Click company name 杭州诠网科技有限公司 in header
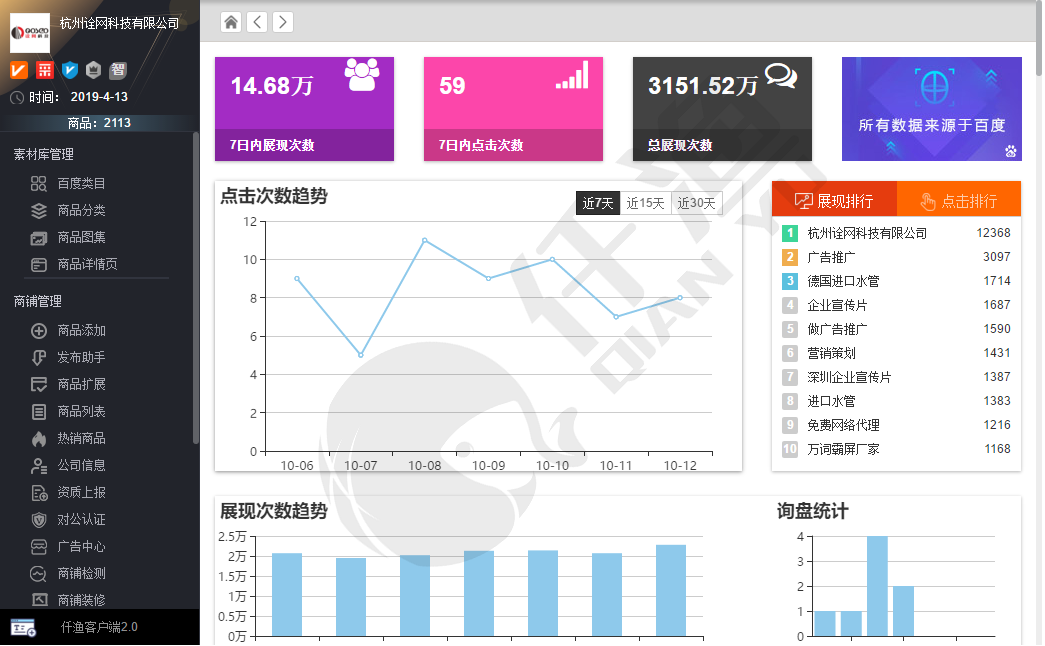Image resolution: width=1045 pixels, height=646 pixels. pos(119,23)
